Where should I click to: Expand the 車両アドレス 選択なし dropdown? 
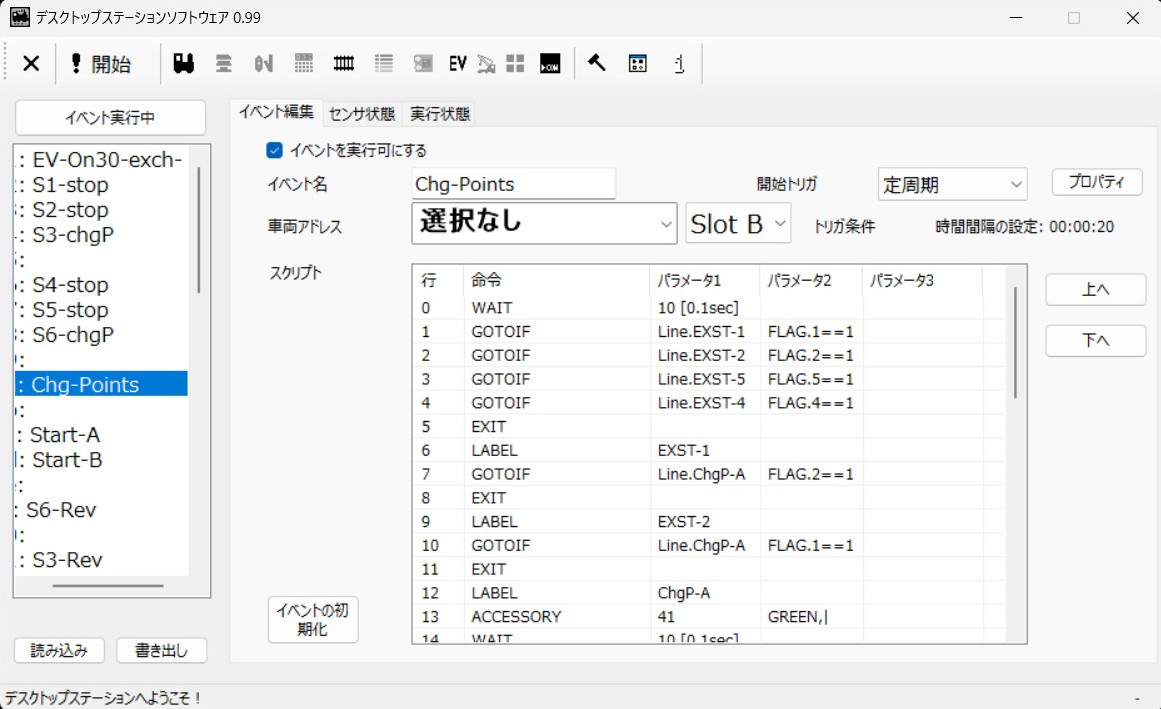tap(544, 223)
